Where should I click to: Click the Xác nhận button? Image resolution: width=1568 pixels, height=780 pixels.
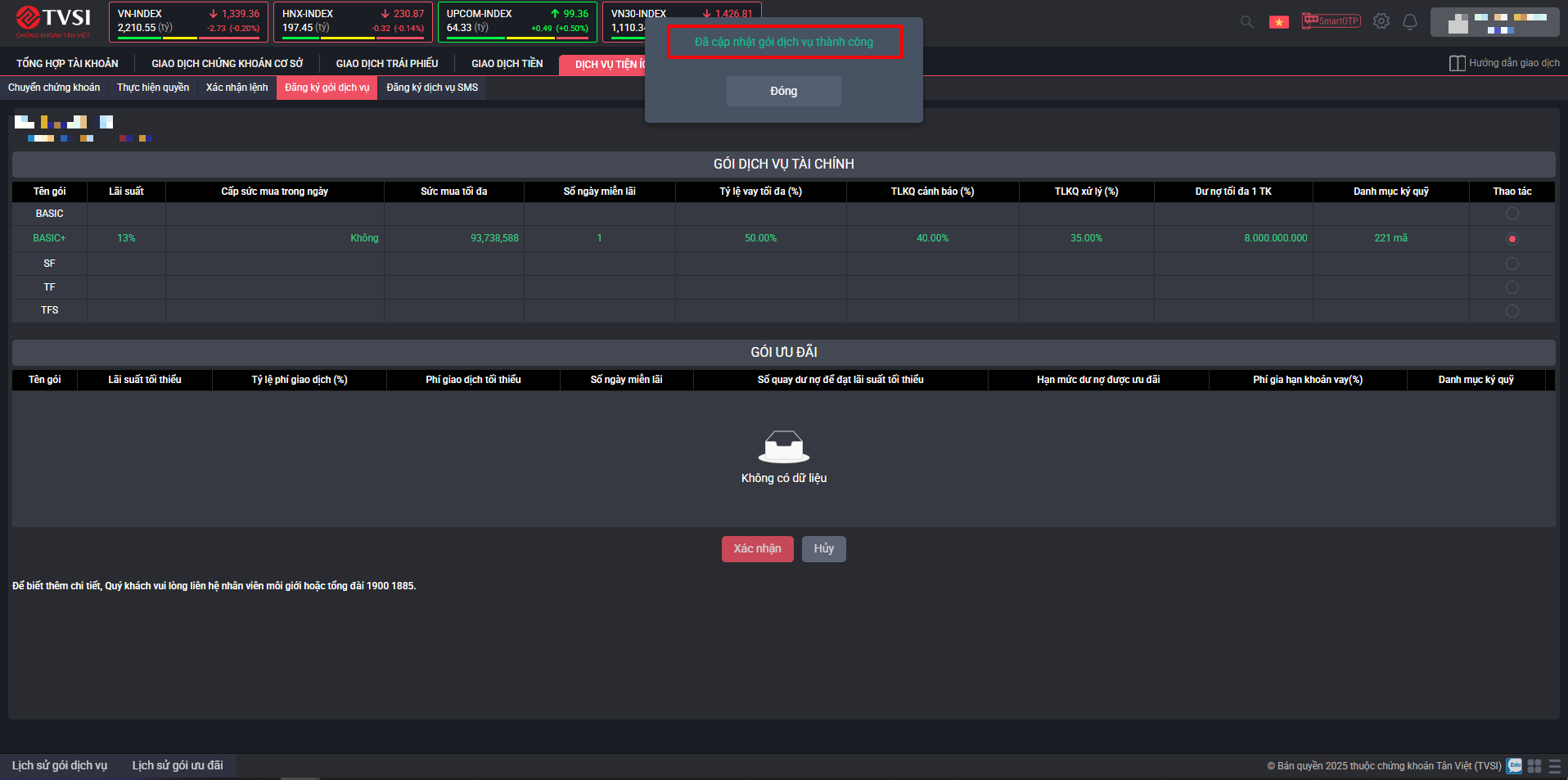coord(757,548)
